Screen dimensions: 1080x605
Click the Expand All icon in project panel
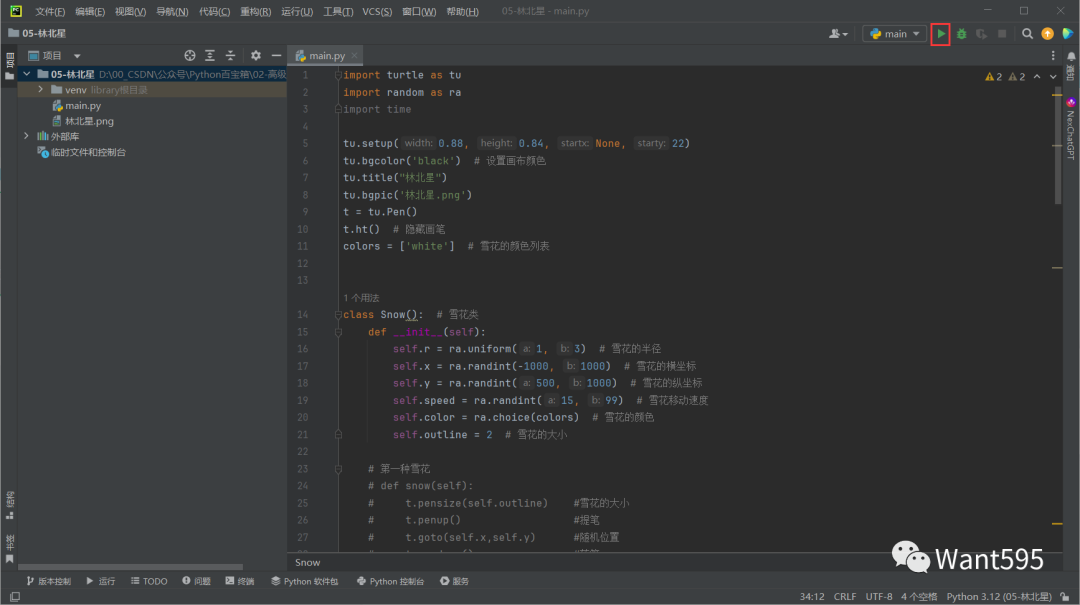pyautogui.click(x=210, y=56)
